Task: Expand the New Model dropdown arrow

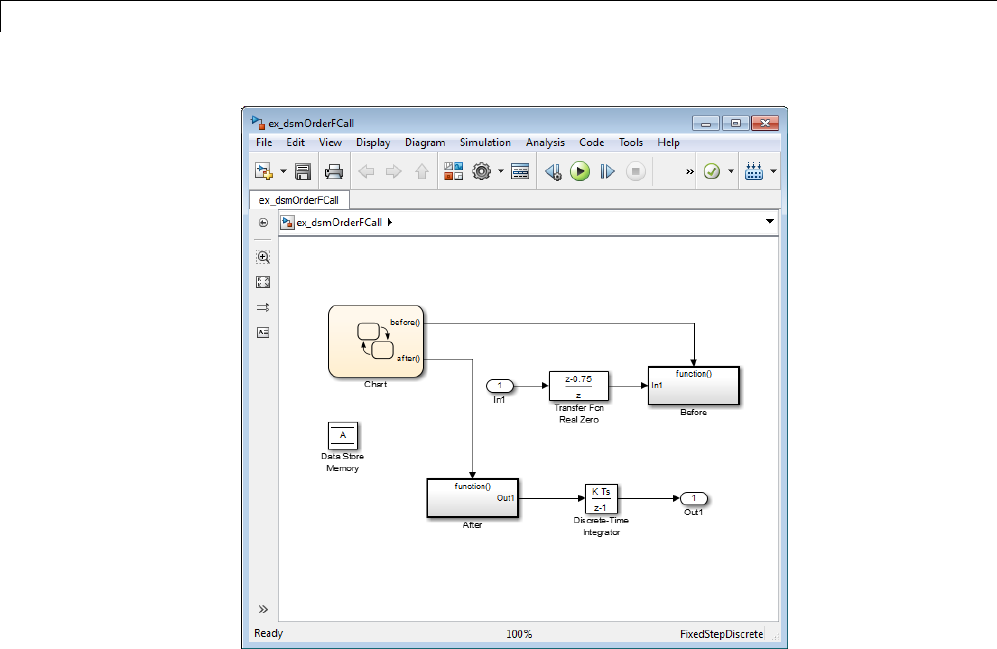Action: click(283, 172)
